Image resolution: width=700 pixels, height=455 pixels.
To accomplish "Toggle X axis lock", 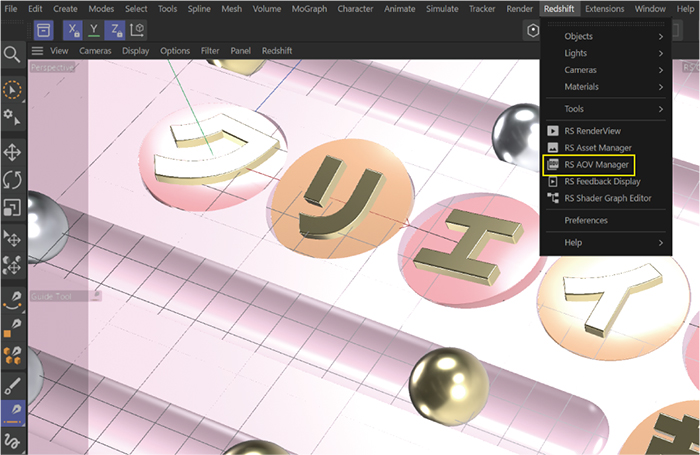I will pos(74,30).
